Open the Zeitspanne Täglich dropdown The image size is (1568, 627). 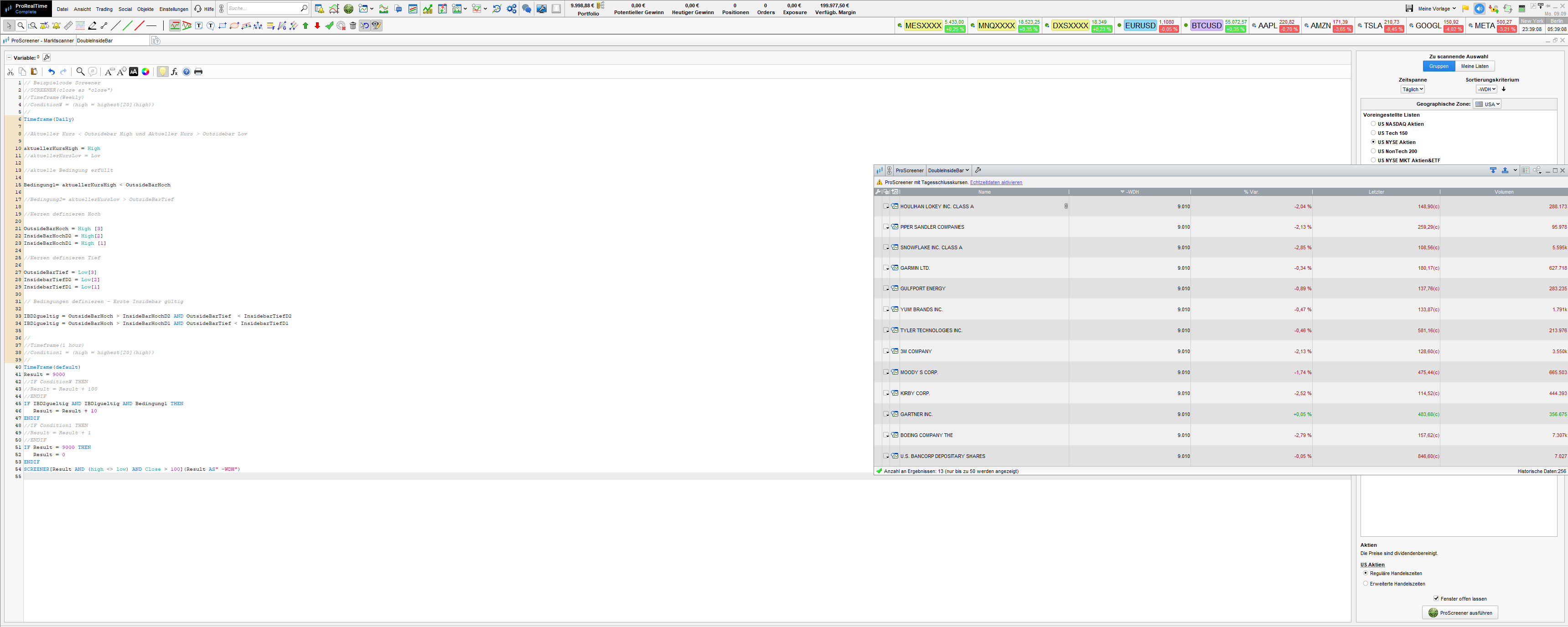point(1412,89)
